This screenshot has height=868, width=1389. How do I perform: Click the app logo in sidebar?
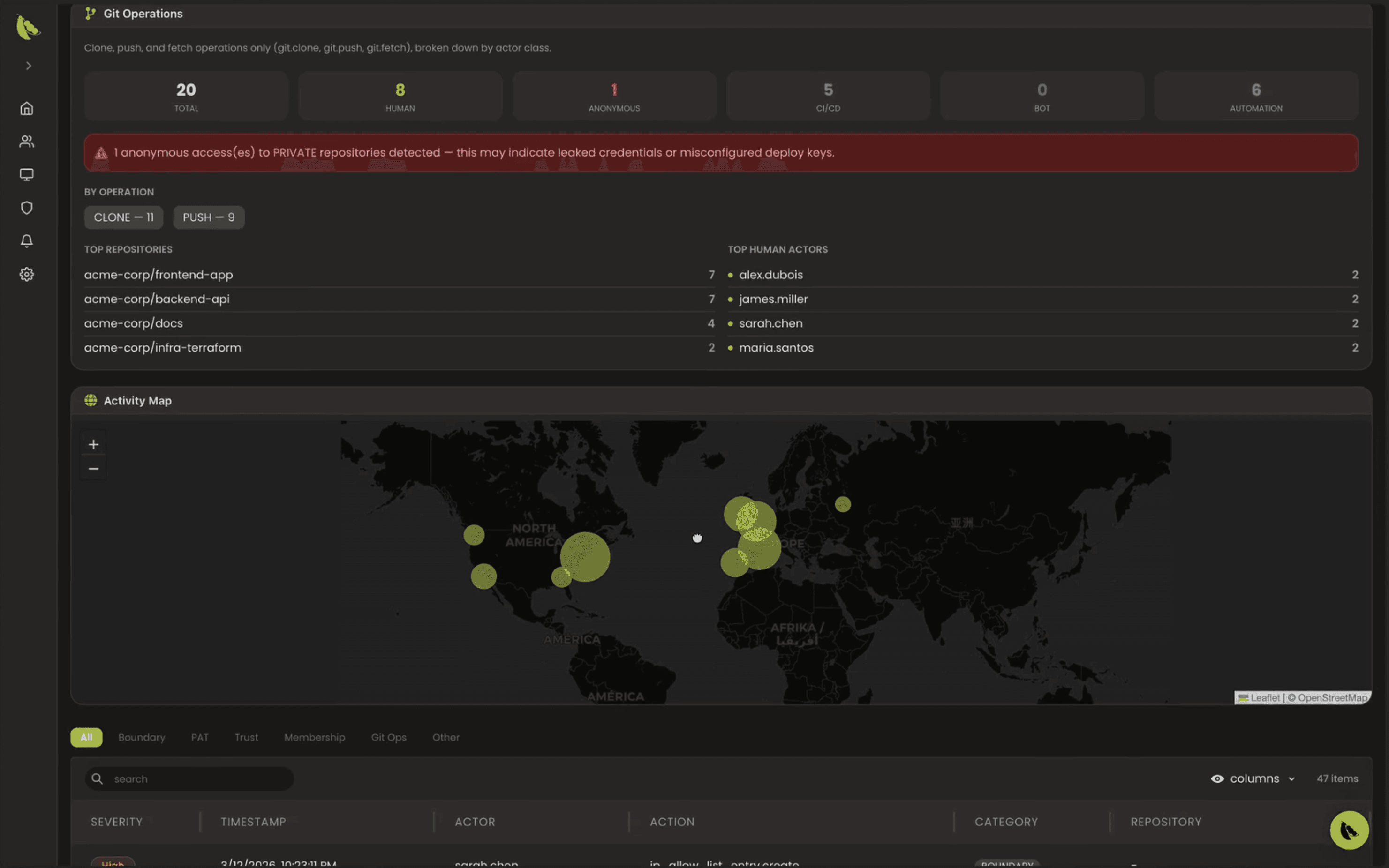coord(27,27)
